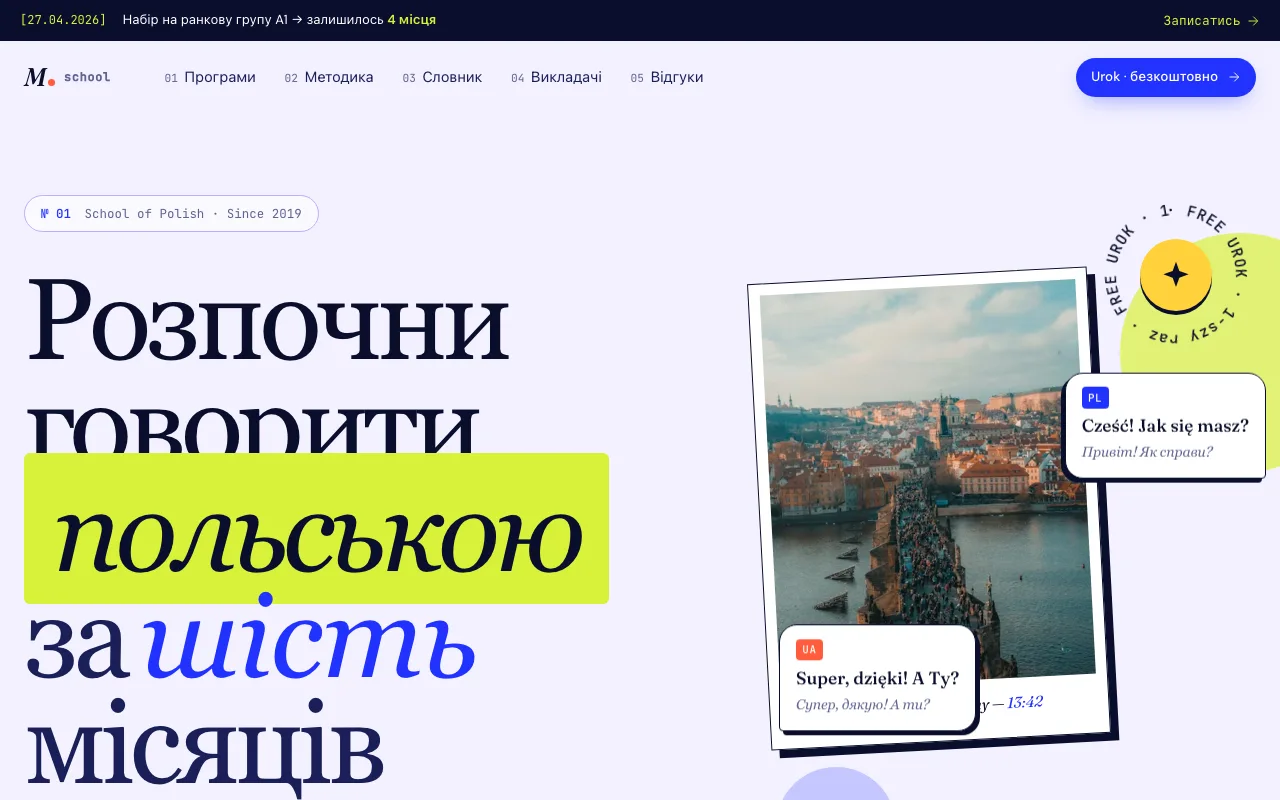Go to the Словник section
Screen dimensions: 1280x800
(x=442, y=77)
